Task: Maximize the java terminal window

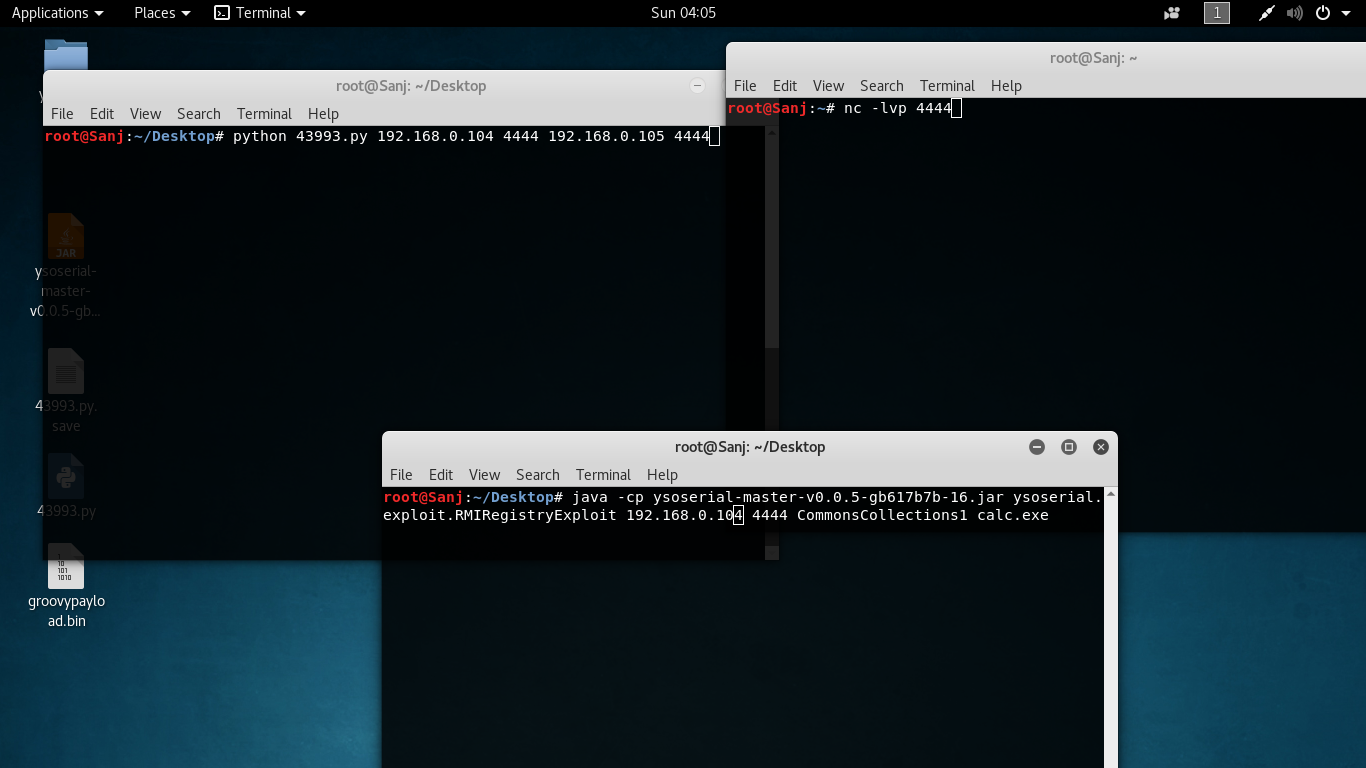Action: pyautogui.click(x=1069, y=447)
